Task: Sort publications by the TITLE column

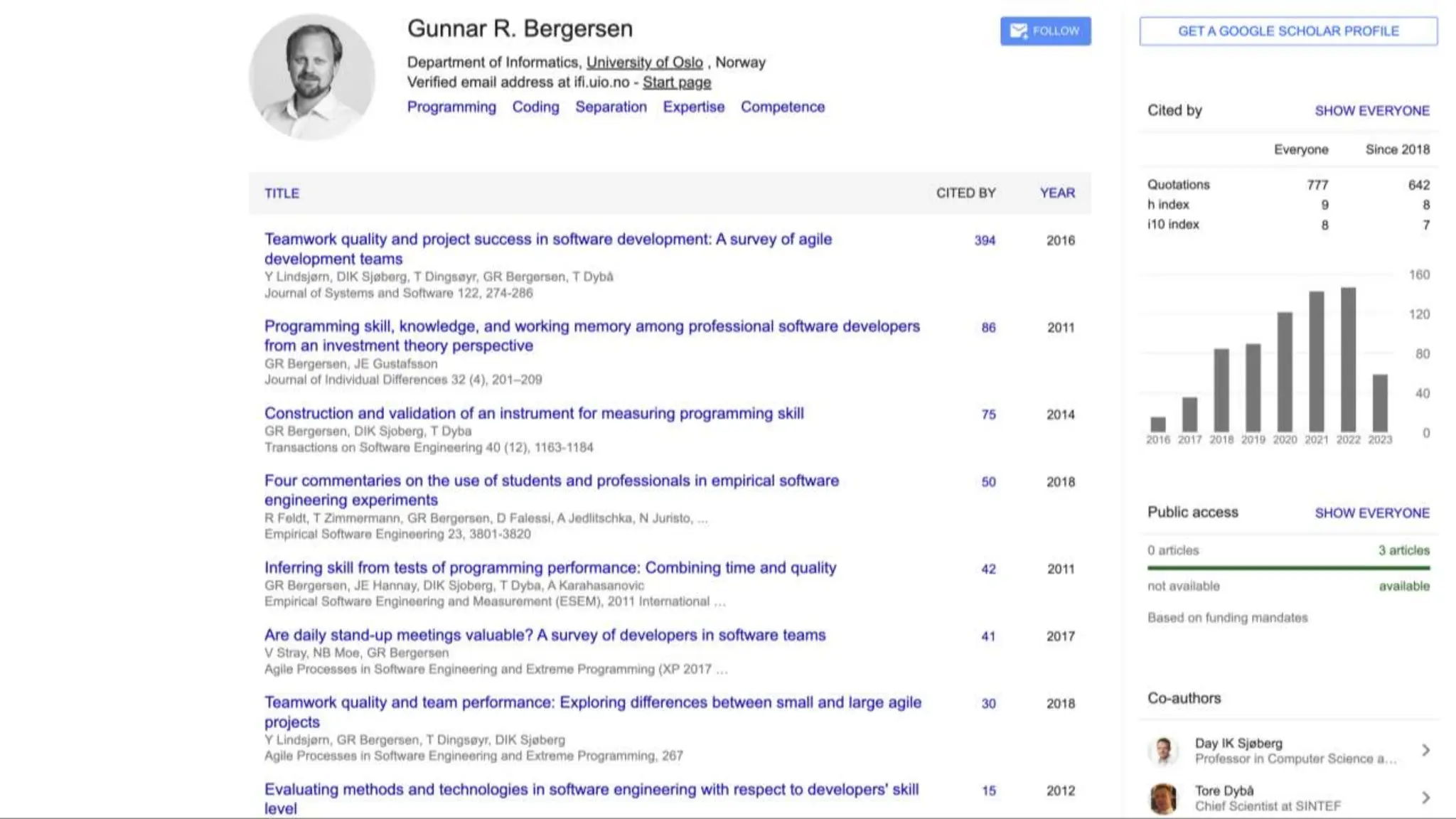Action: pos(282,193)
